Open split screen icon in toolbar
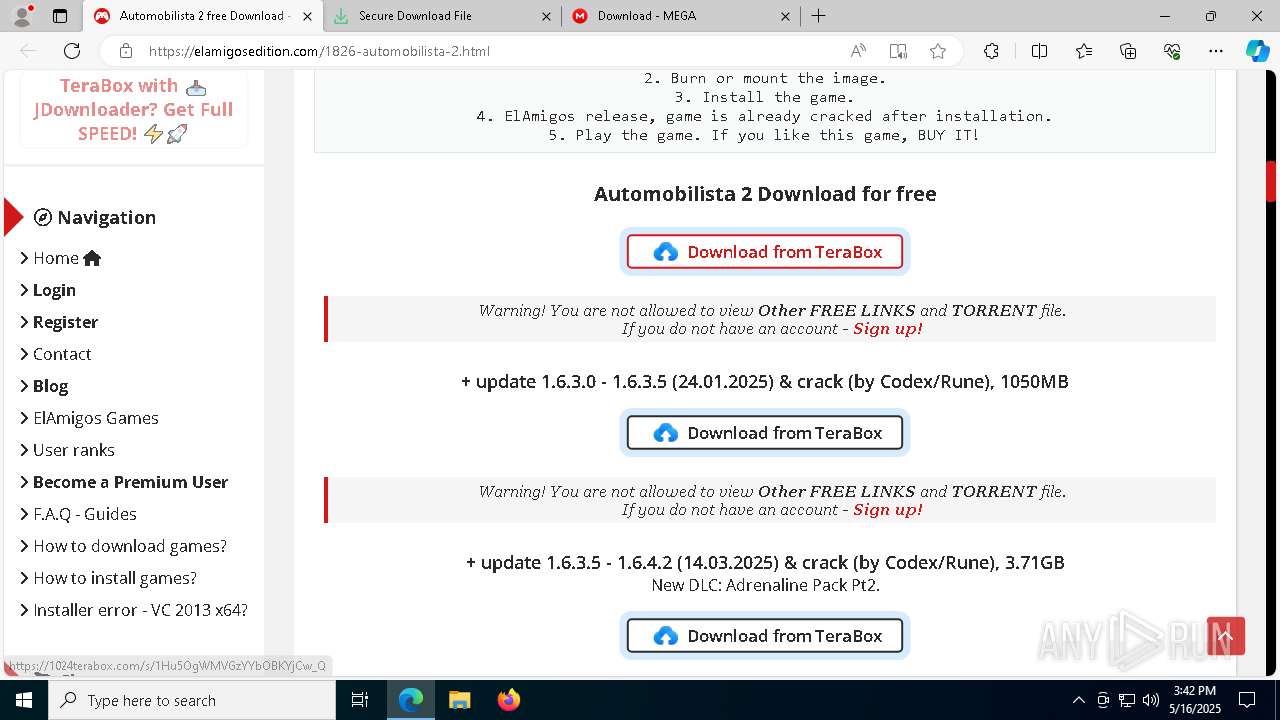This screenshot has height=720, width=1280. (1039, 51)
